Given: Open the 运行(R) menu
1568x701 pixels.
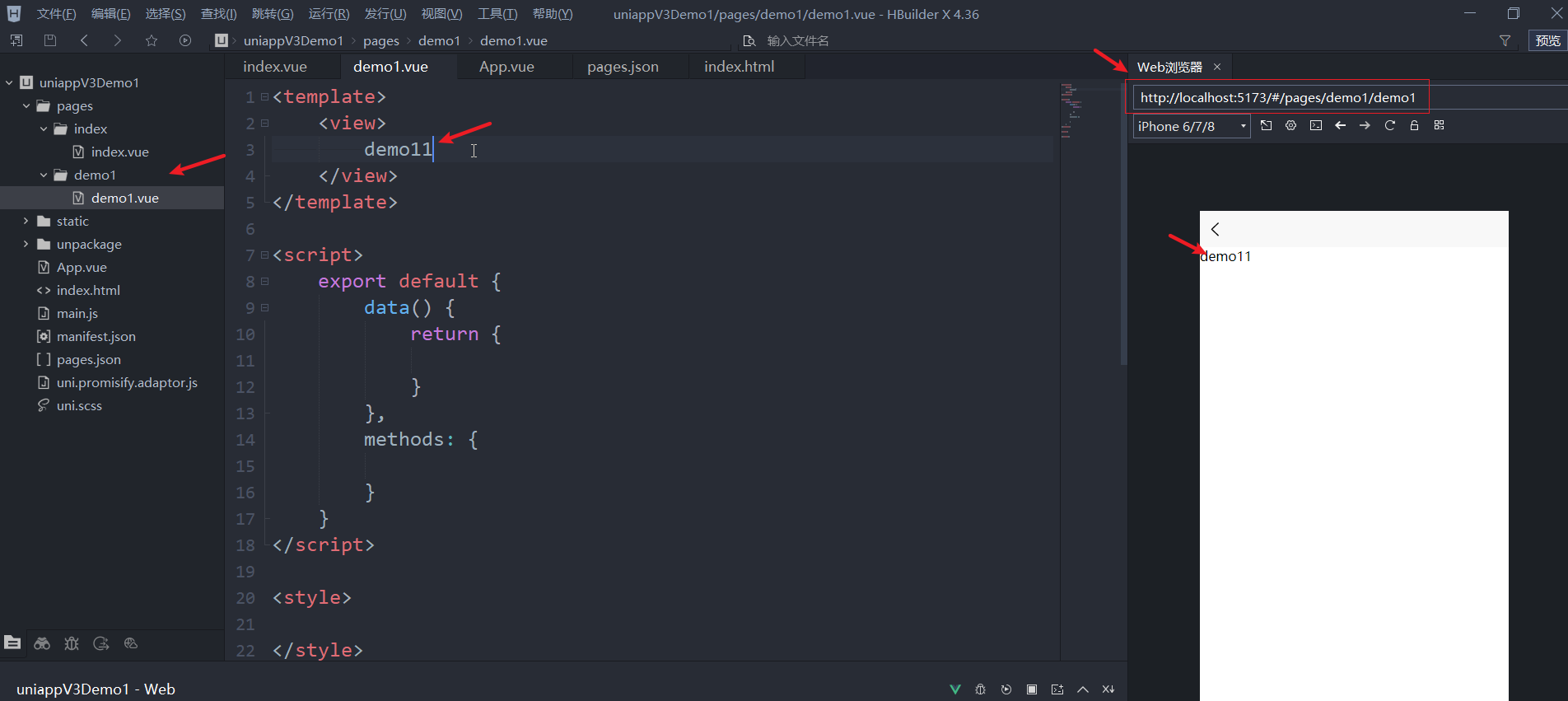Looking at the screenshot, I should [x=329, y=14].
